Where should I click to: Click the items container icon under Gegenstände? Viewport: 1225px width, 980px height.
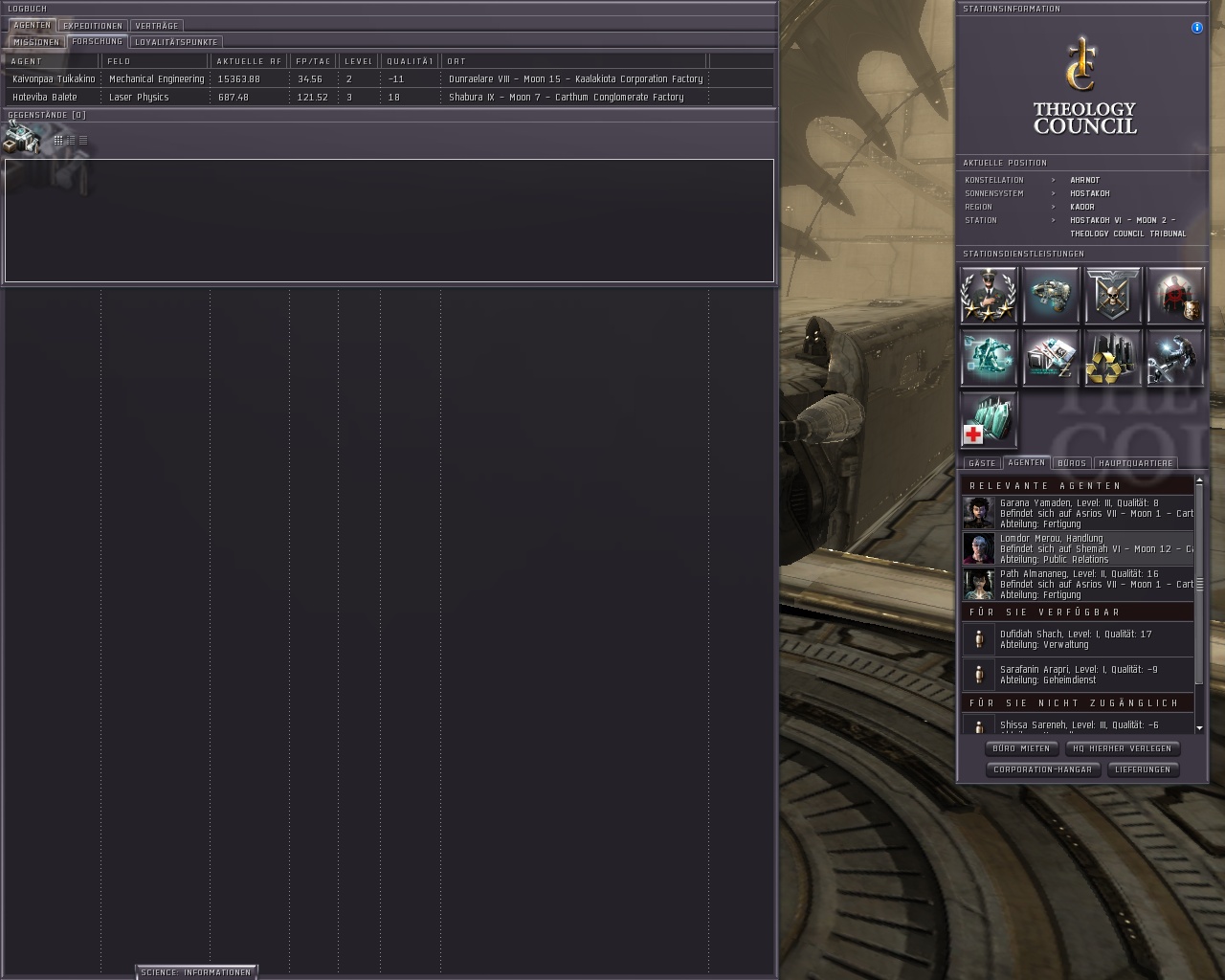20,140
